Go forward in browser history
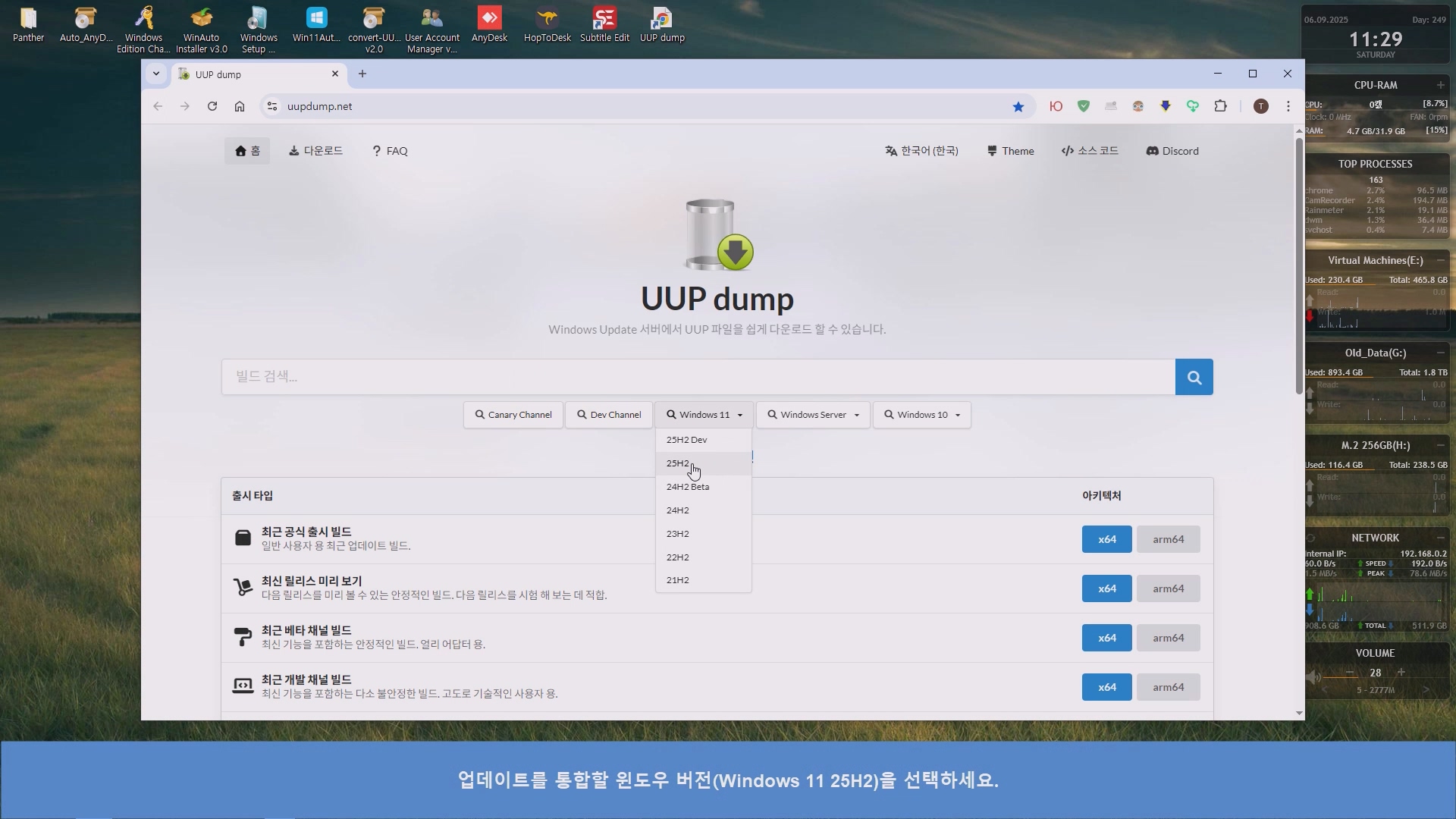The image size is (1456, 819). tap(185, 106)
